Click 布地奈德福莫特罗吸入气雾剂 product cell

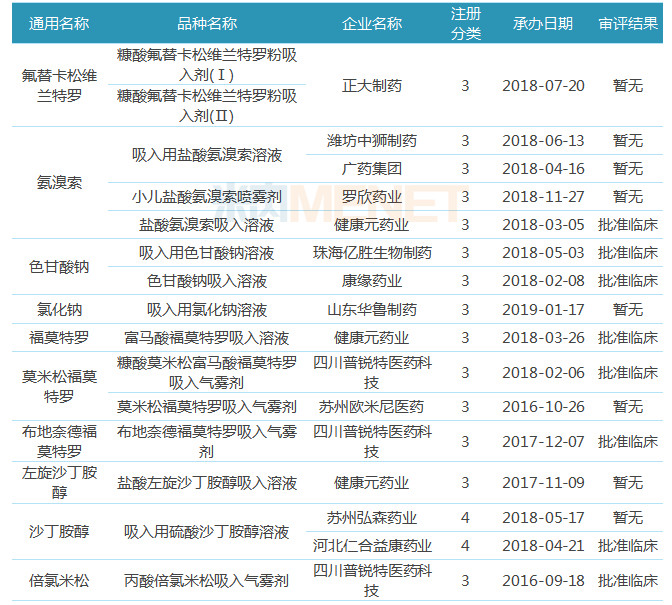[x=207, y=441]
